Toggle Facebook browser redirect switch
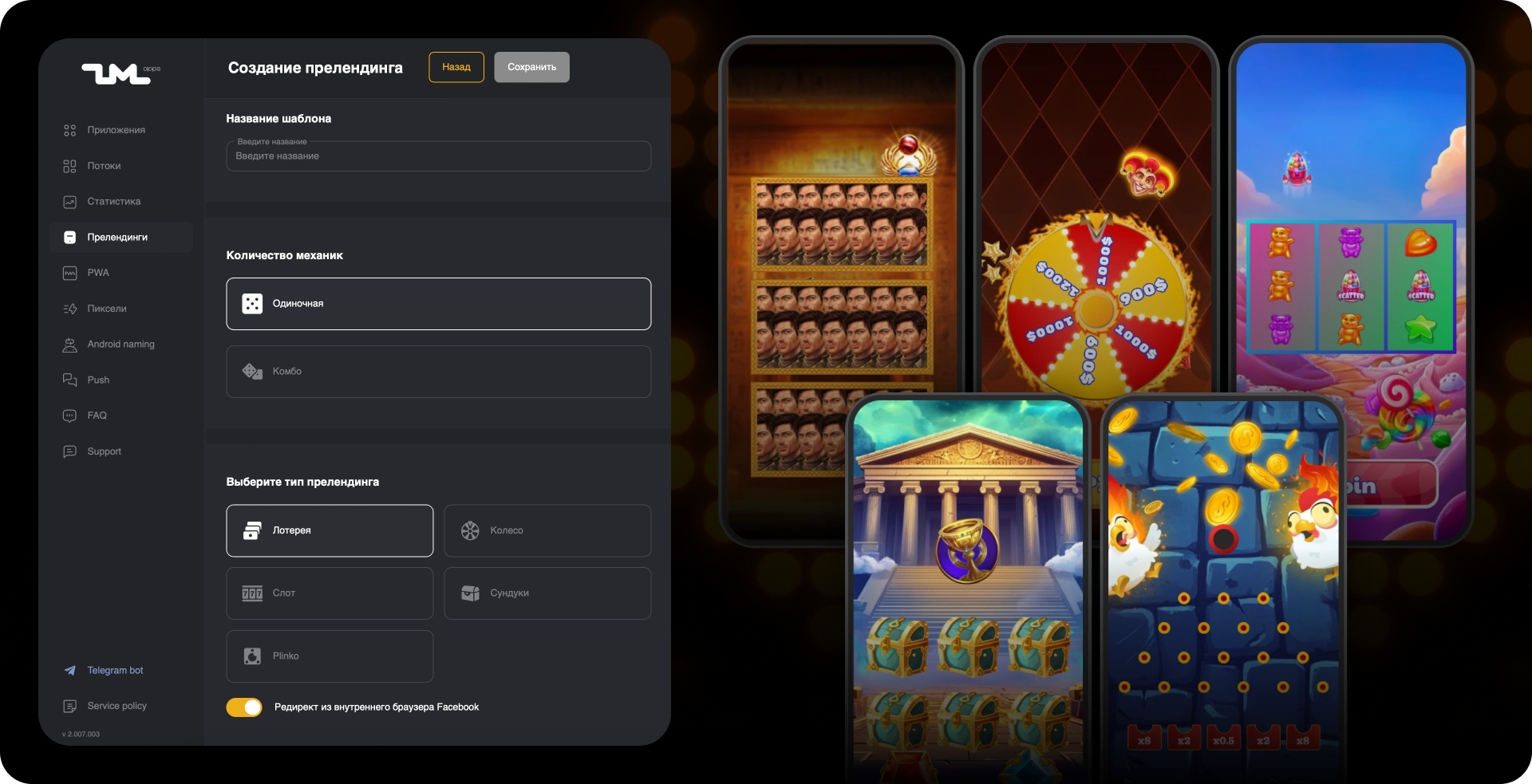The height and width of the screenshot is (784, 1532). [x=244, y=707]
